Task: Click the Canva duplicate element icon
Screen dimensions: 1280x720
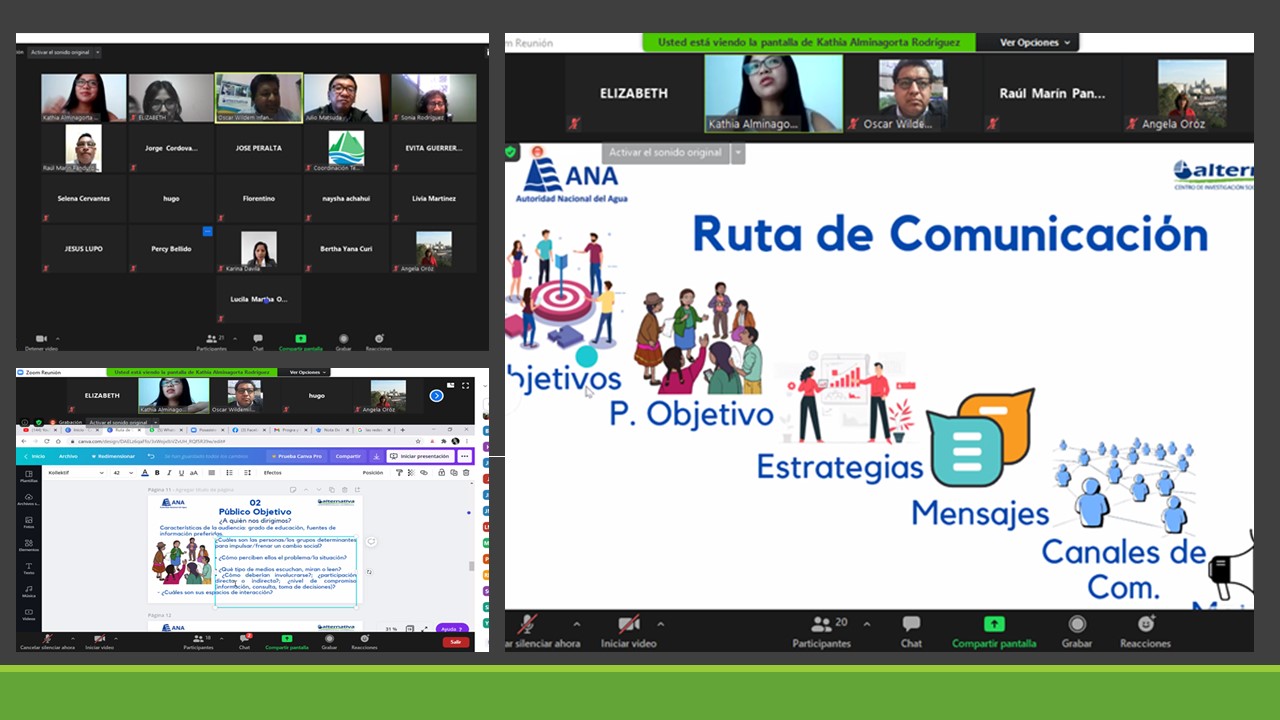Action: (454, 472)
